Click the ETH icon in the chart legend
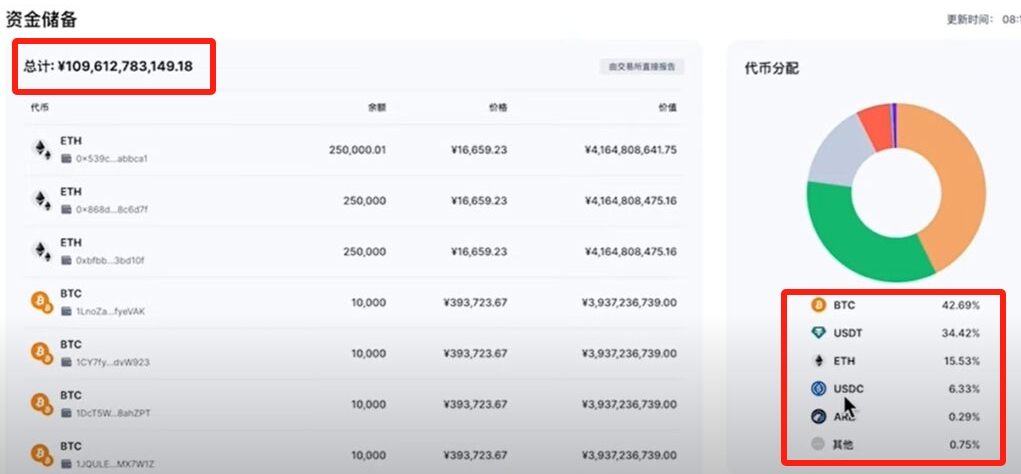1021x474 pixels. [x=818, y=360]
